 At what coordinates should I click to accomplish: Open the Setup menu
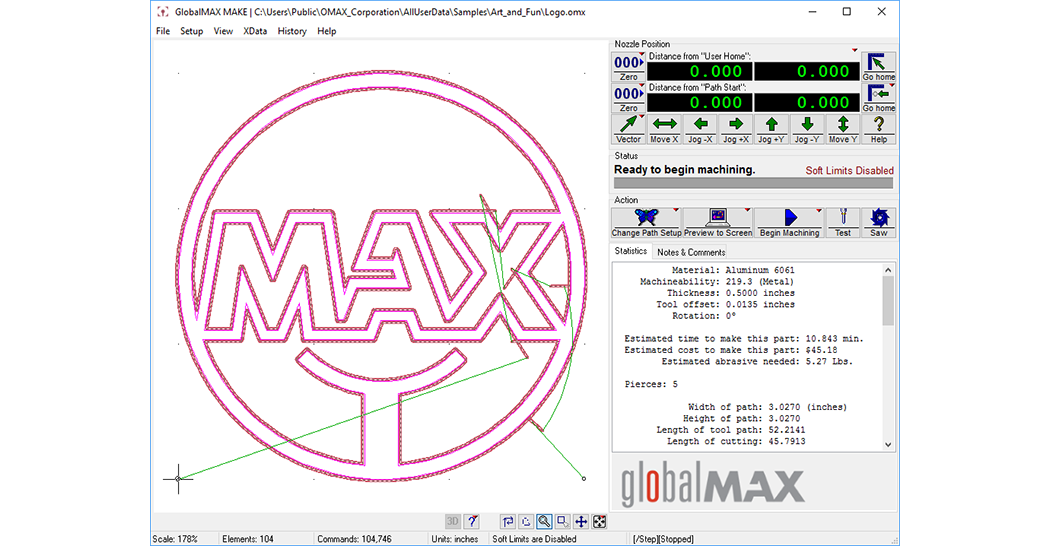pos(192,31)
